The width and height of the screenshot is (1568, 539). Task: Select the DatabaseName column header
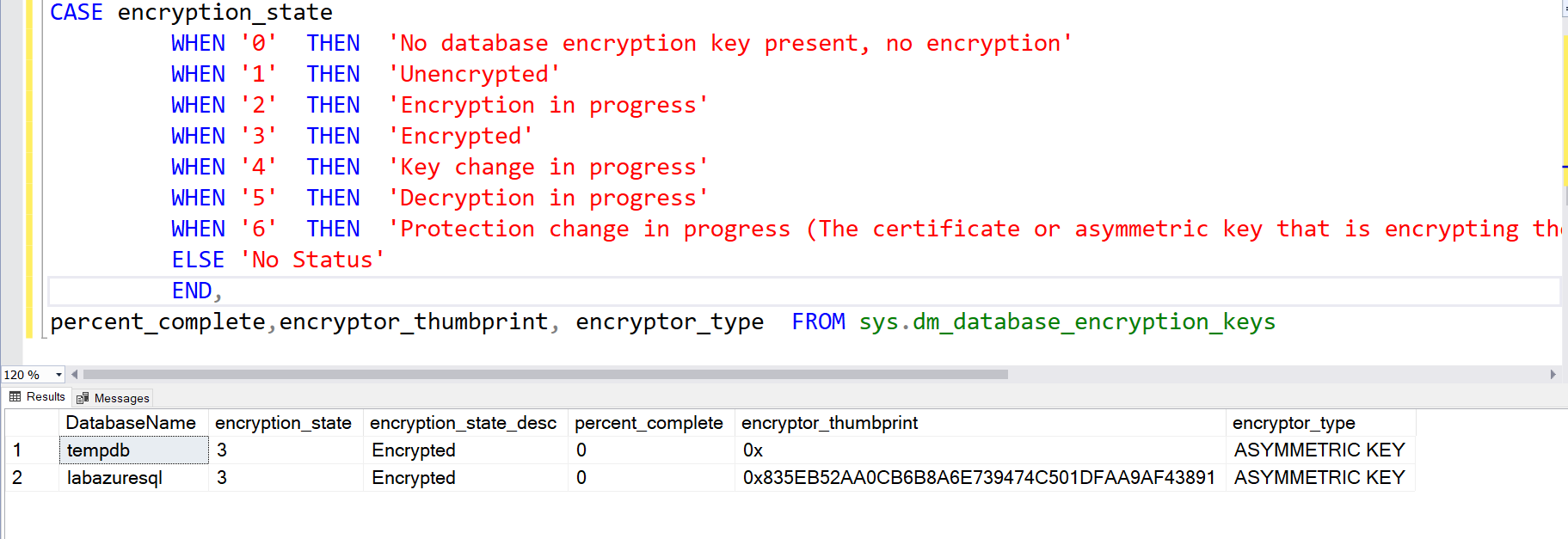pos(131,423)
